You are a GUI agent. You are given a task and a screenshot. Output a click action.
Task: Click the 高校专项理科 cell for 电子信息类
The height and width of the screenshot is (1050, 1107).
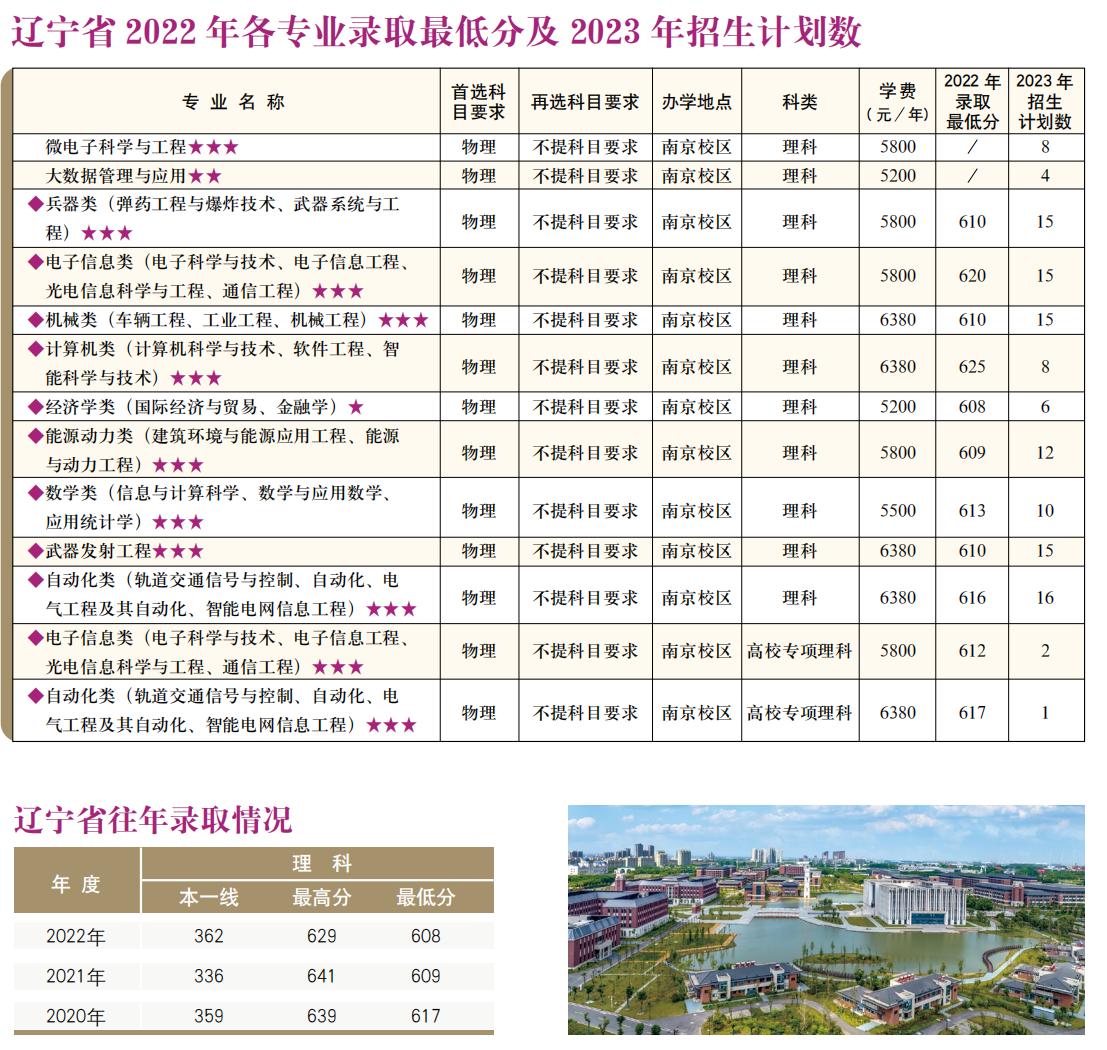(800, 651)
